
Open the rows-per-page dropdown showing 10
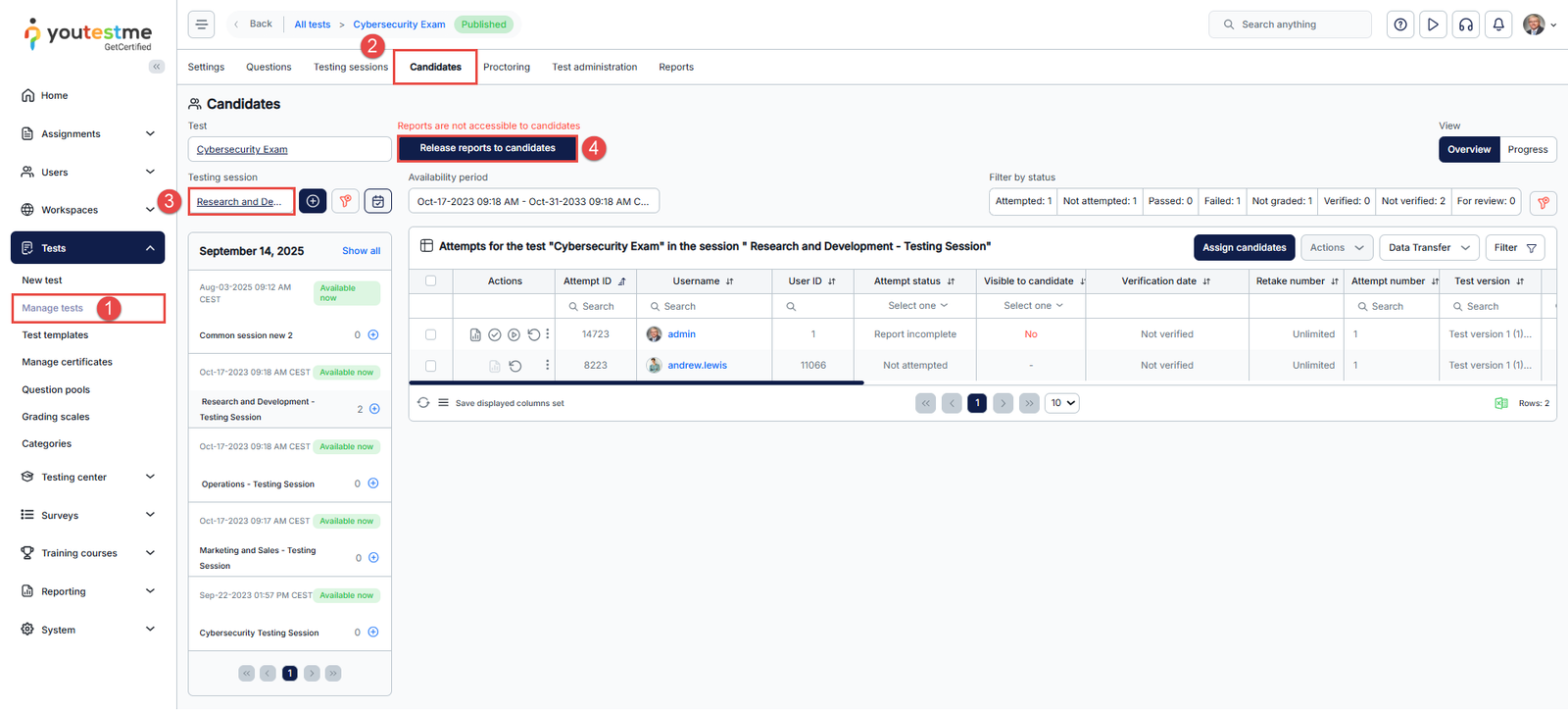tap(1062, 403)
